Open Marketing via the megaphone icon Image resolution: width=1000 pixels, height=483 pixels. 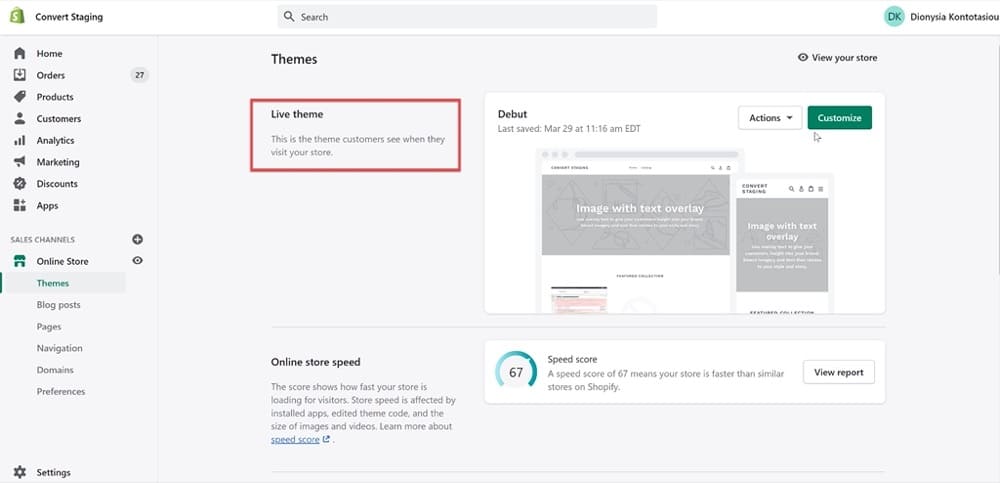[19, 162]
